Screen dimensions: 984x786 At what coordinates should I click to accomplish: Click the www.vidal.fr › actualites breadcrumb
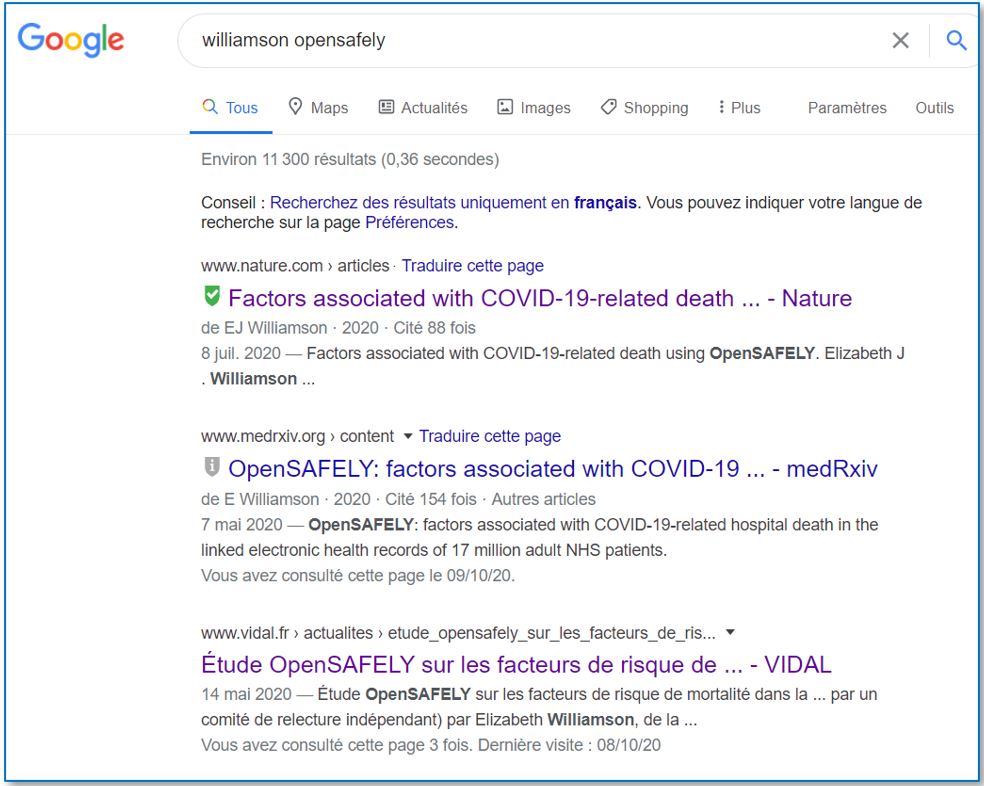[x=458, y=633]
